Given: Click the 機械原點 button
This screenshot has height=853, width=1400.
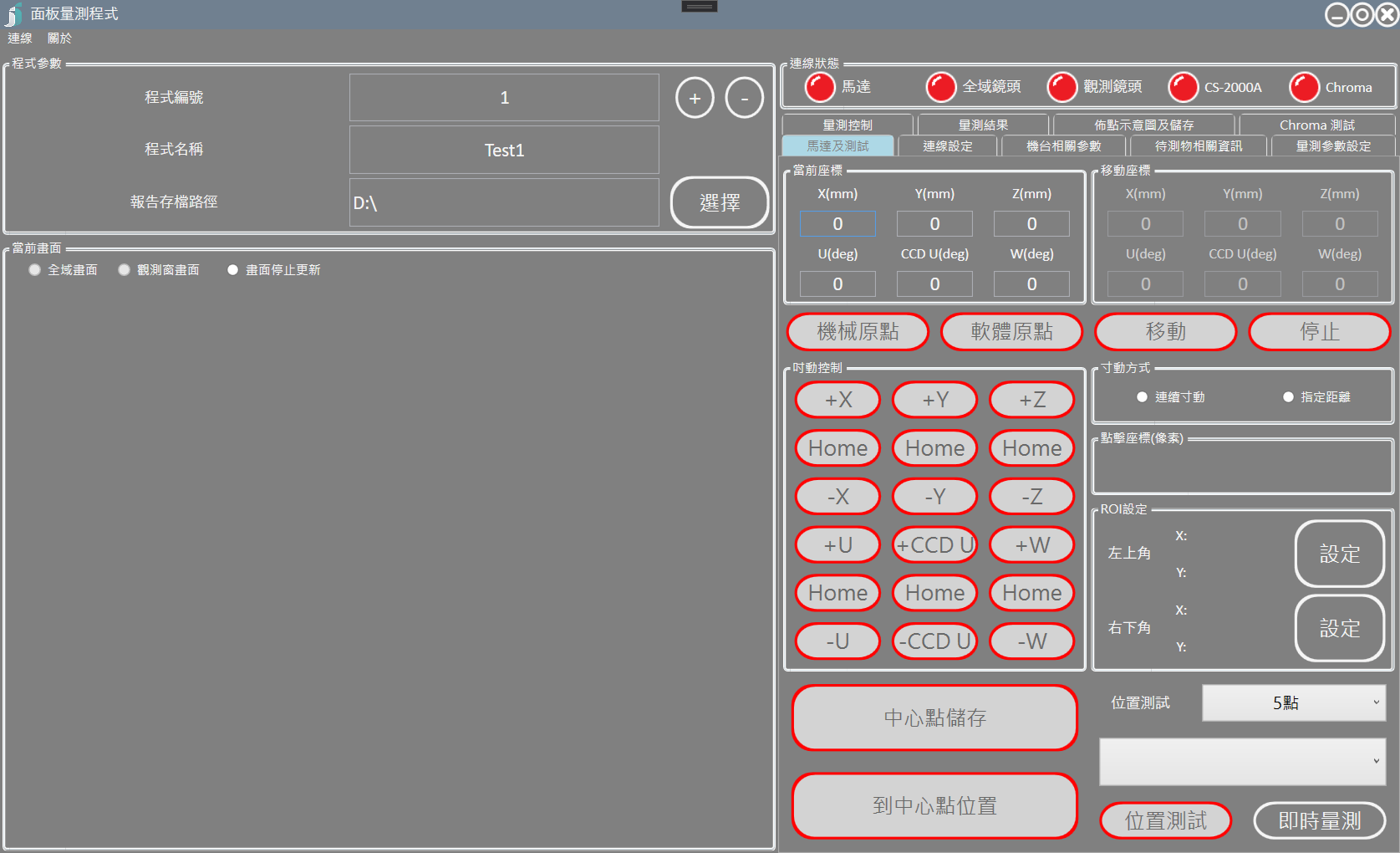Looking at the screenshot, I should tap(858, 332).
